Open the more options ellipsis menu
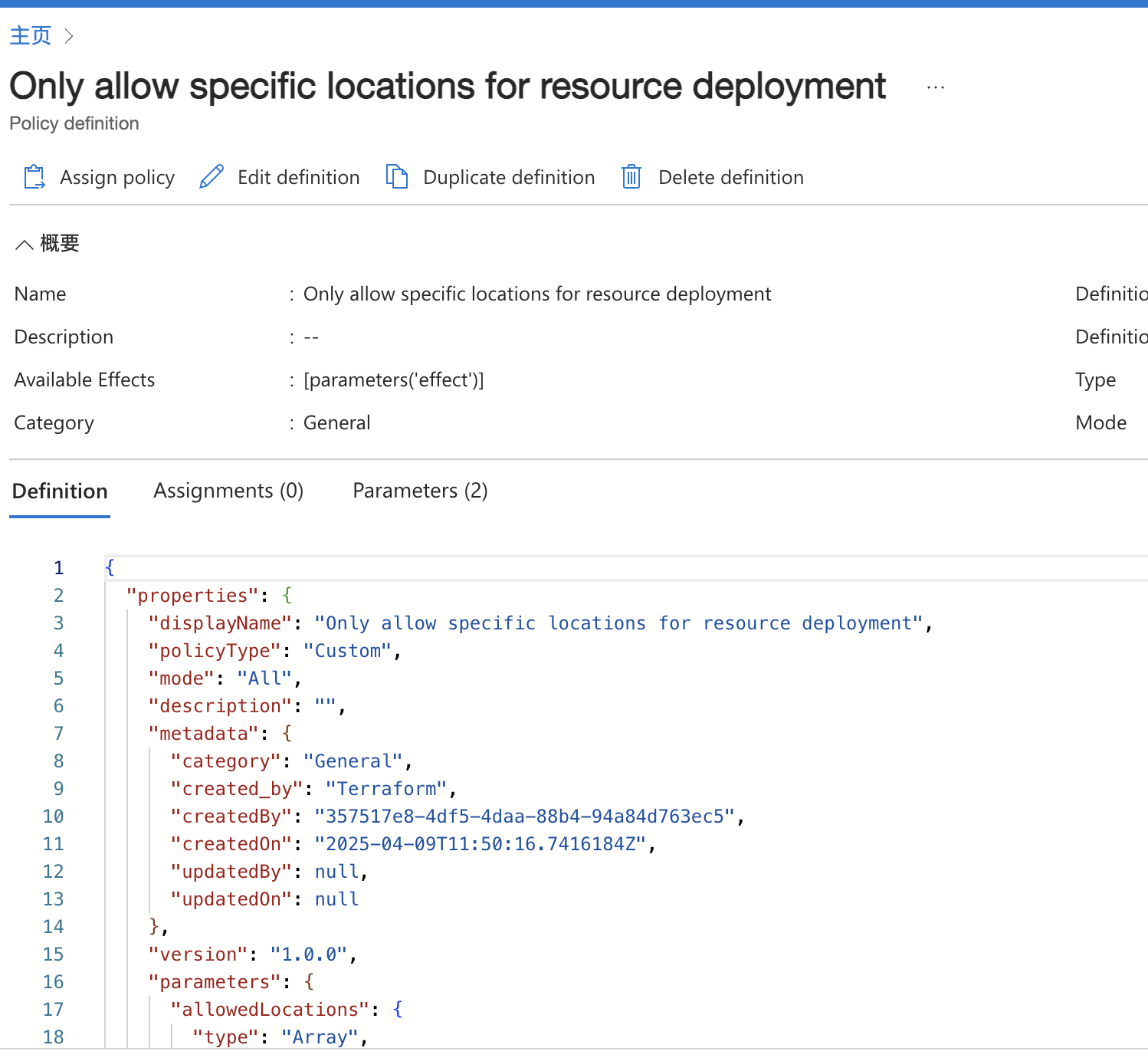 click(x=935, y=87)
